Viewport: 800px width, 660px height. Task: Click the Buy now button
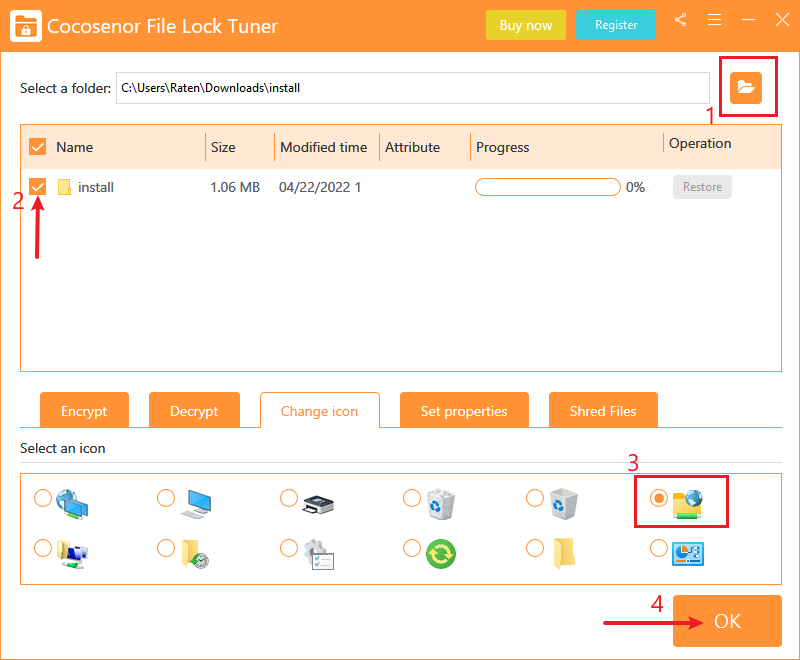(526, 25)
